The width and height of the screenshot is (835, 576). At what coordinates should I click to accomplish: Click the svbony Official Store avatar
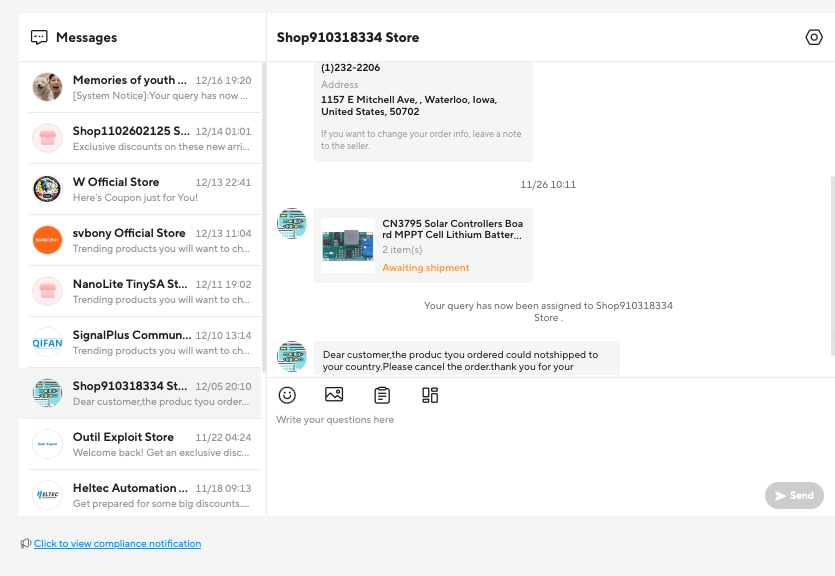click(x=47, y=240)
